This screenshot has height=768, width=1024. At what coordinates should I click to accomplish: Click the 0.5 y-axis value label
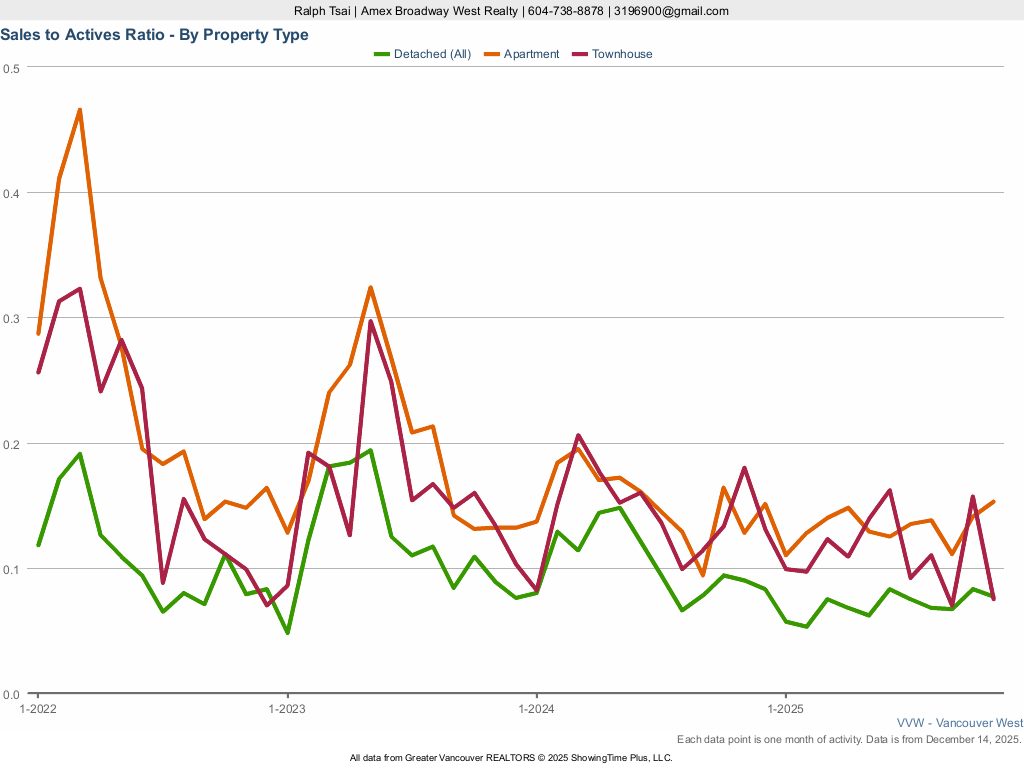[x=11, y=68]
